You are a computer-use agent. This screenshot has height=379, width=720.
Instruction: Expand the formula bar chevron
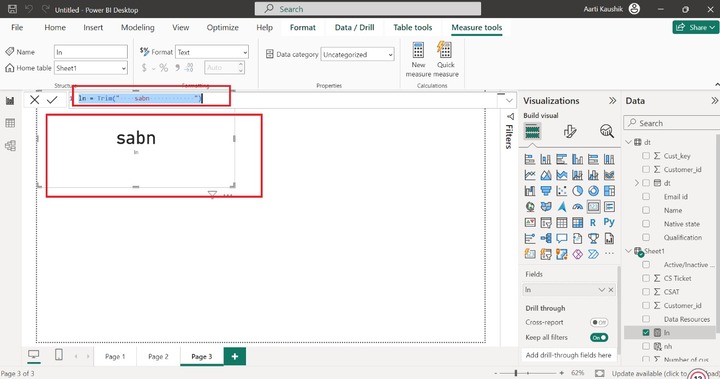(x=509, y=100)
